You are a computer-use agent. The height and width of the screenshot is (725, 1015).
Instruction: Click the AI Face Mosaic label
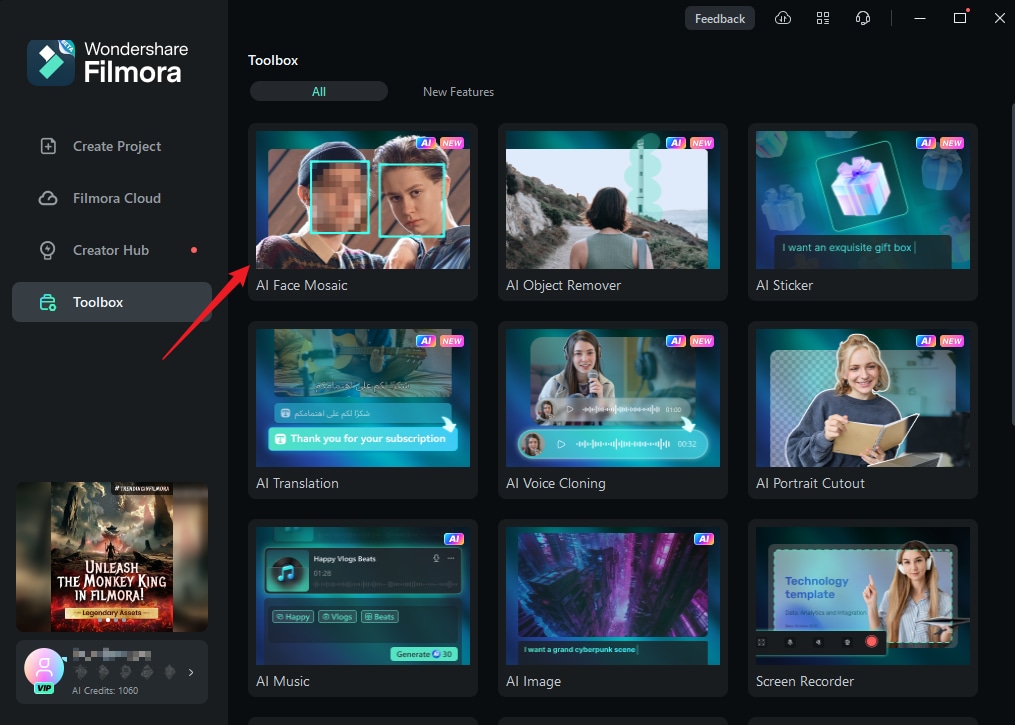(302, 285)
